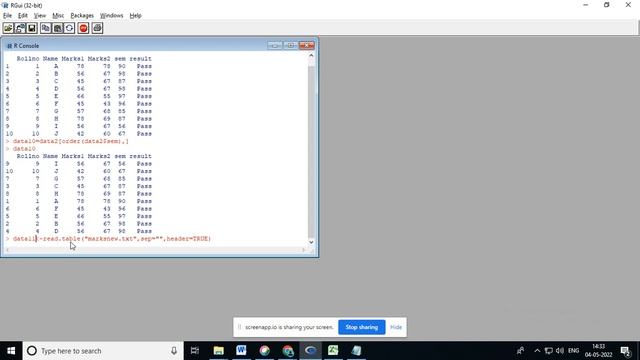Click the Copy and paste toolbar icon

pos(69,28)
